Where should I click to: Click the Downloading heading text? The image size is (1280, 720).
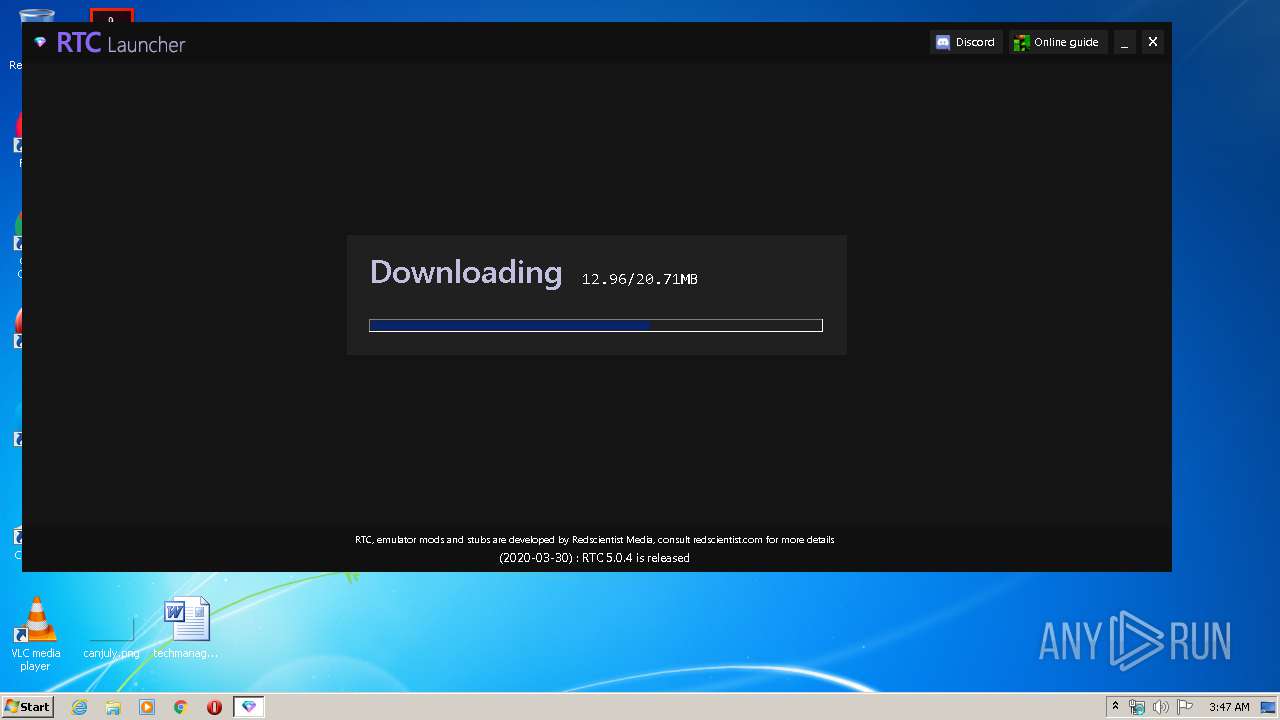[466, 272]
